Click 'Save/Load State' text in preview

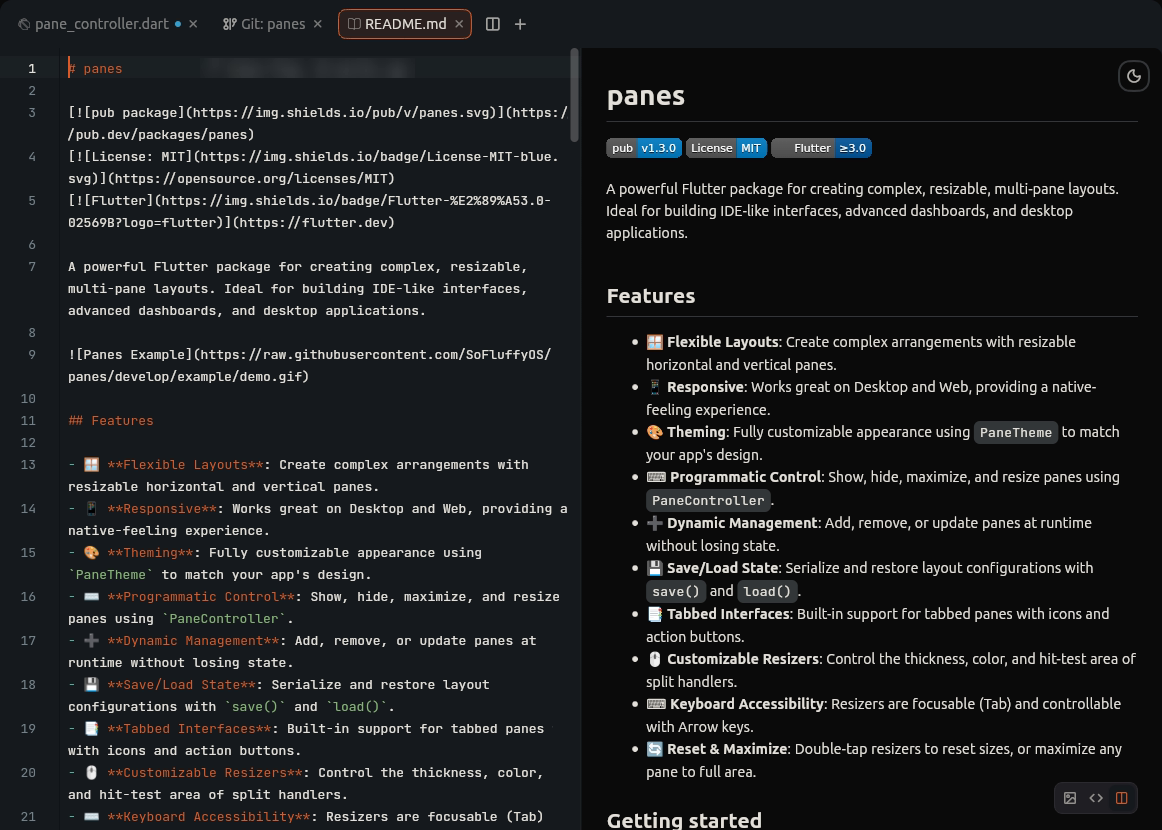[x=723, y=568]
